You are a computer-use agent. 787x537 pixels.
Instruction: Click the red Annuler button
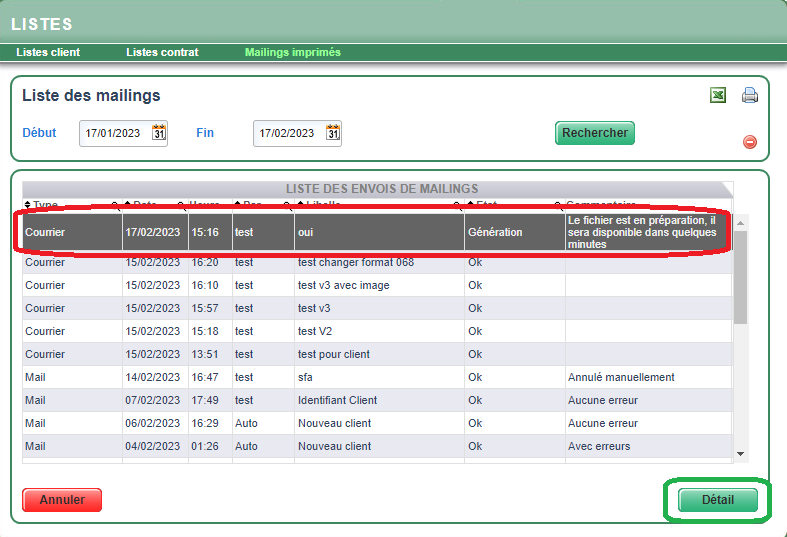click(x=62, y=499)
